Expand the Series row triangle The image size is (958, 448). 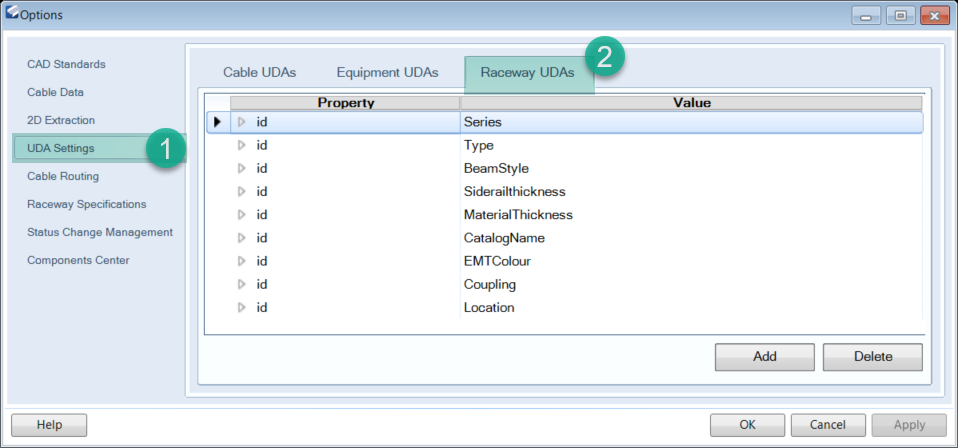[241, 122]
